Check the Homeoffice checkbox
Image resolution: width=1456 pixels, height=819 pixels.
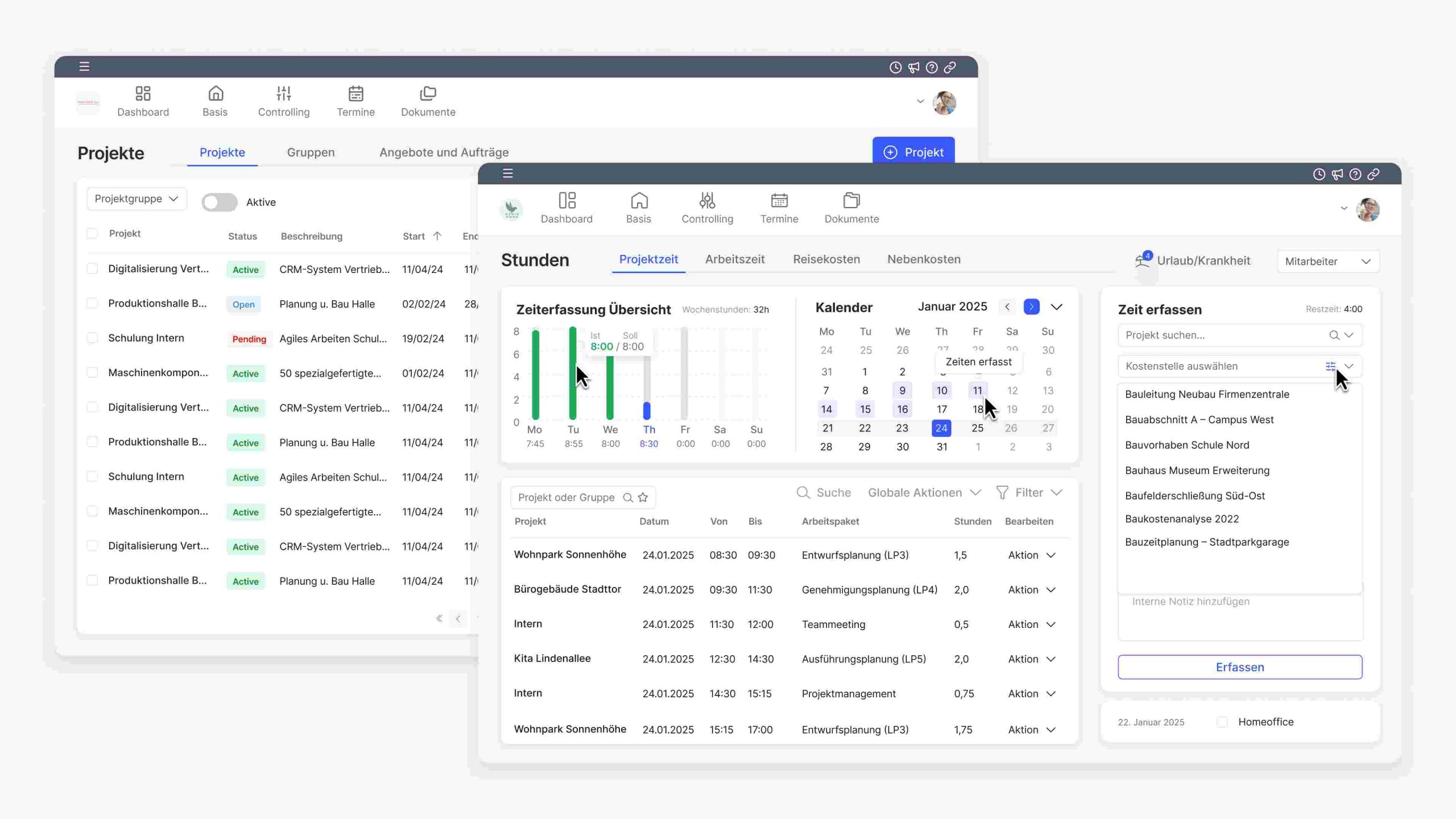[x=1222, y=722]
